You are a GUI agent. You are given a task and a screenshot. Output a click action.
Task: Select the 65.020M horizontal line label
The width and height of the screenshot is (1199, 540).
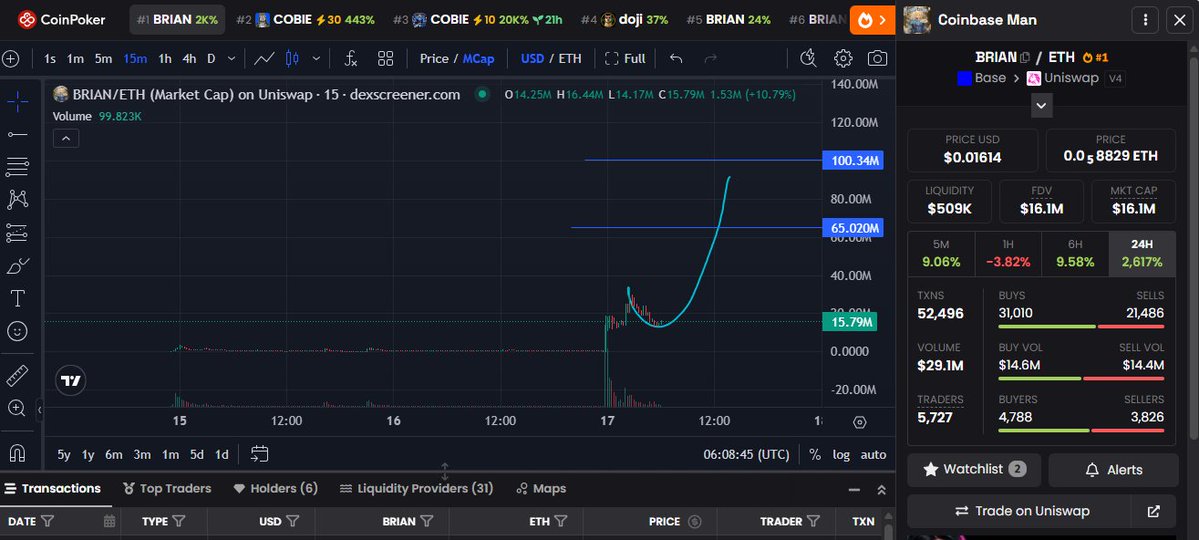pos(853,228)
